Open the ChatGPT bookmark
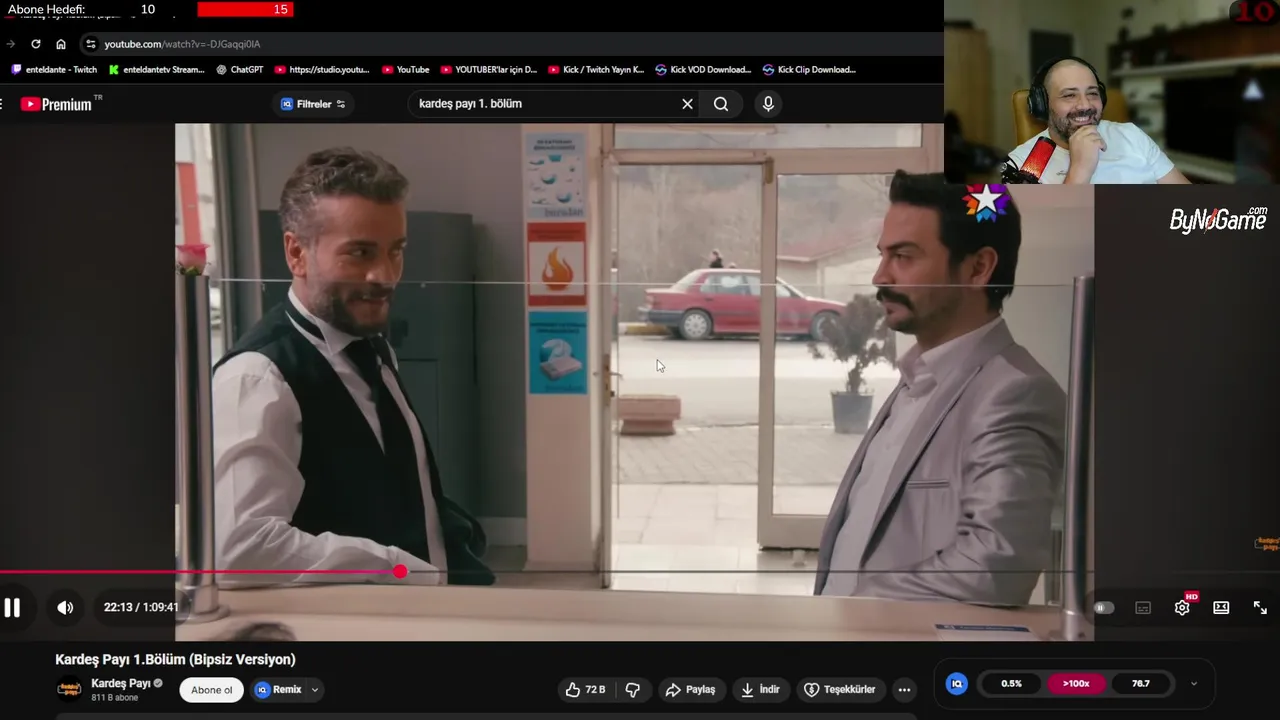 click(x=240, y=70)
